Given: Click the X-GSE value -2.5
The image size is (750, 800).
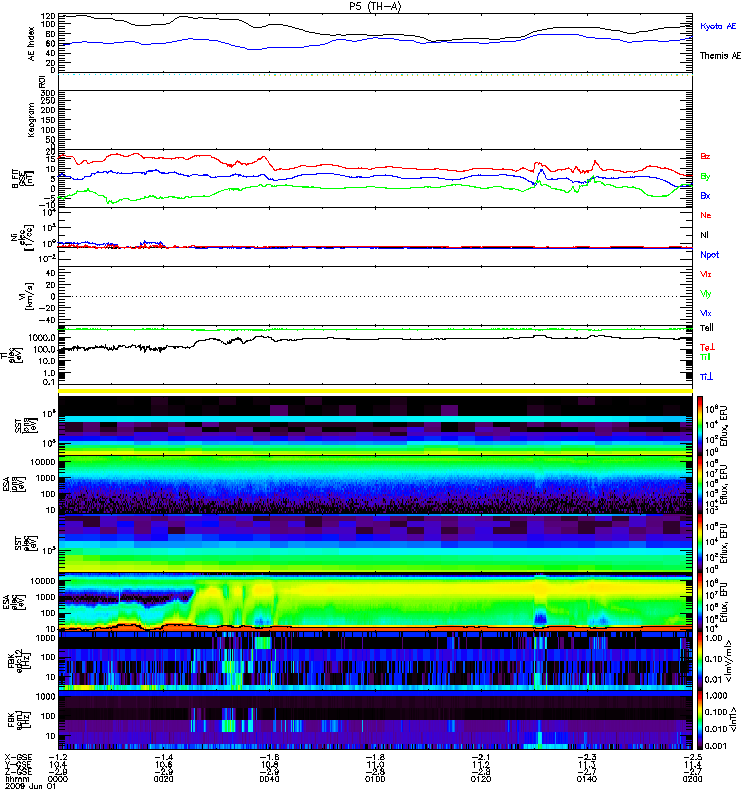Looking at the screenshot, I should 692,758.
